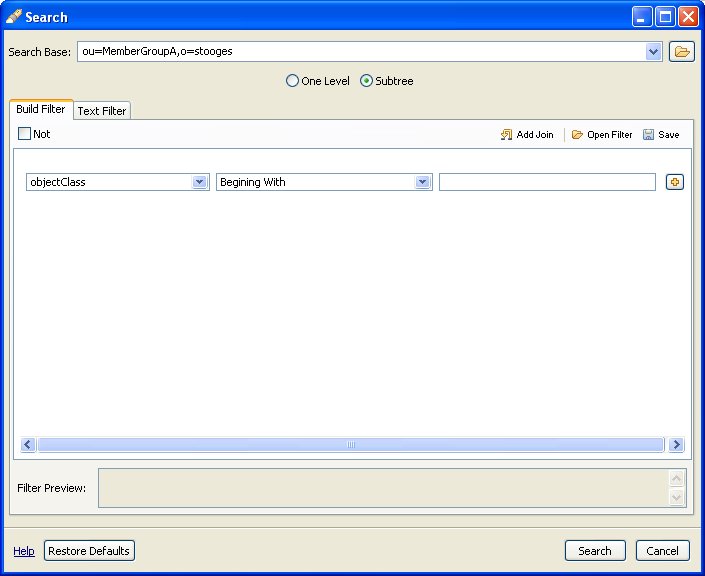Click the add filter row plus icon

click(x=675, y=182)
